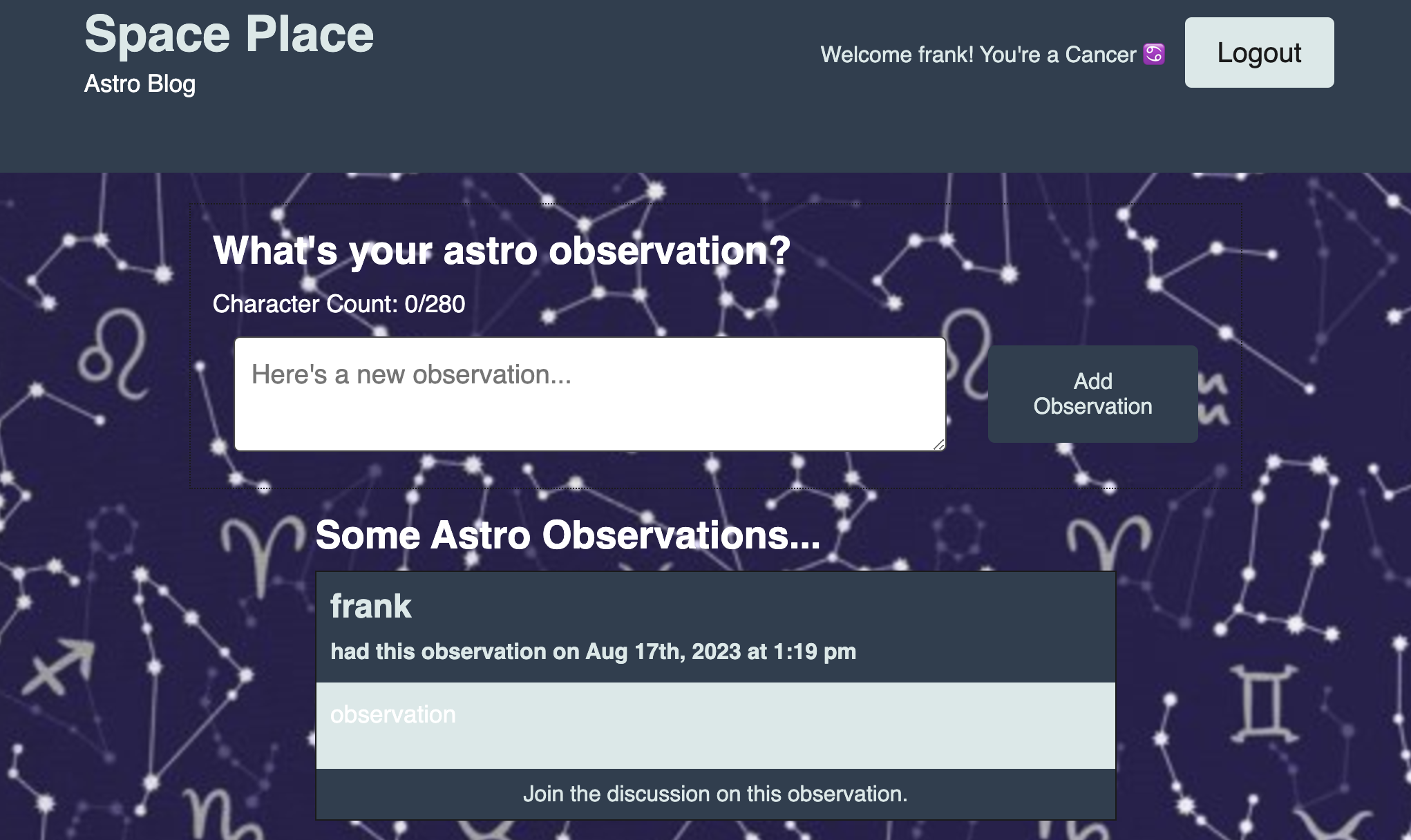Viewport: 1411px width, 840px height.
Task: Select the frank username on the post
Action: coord(370,606)
